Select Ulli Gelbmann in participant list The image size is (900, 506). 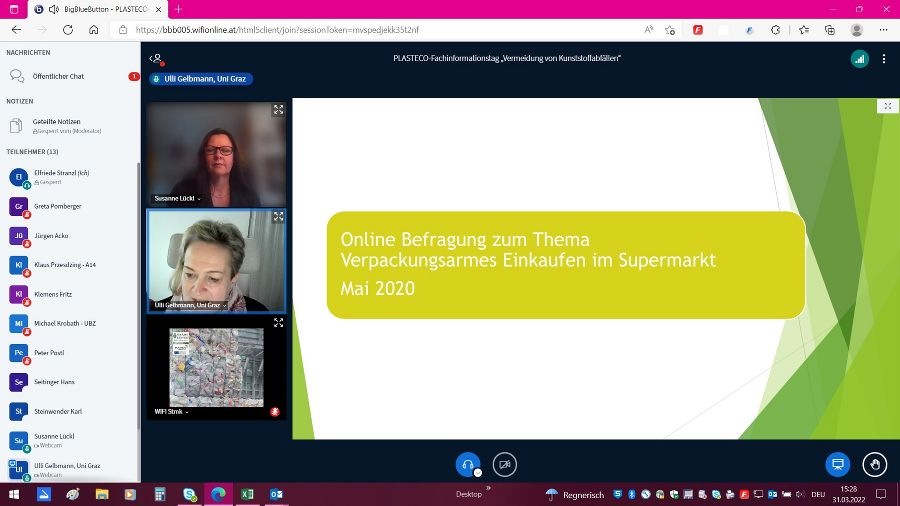coord(69,470)
